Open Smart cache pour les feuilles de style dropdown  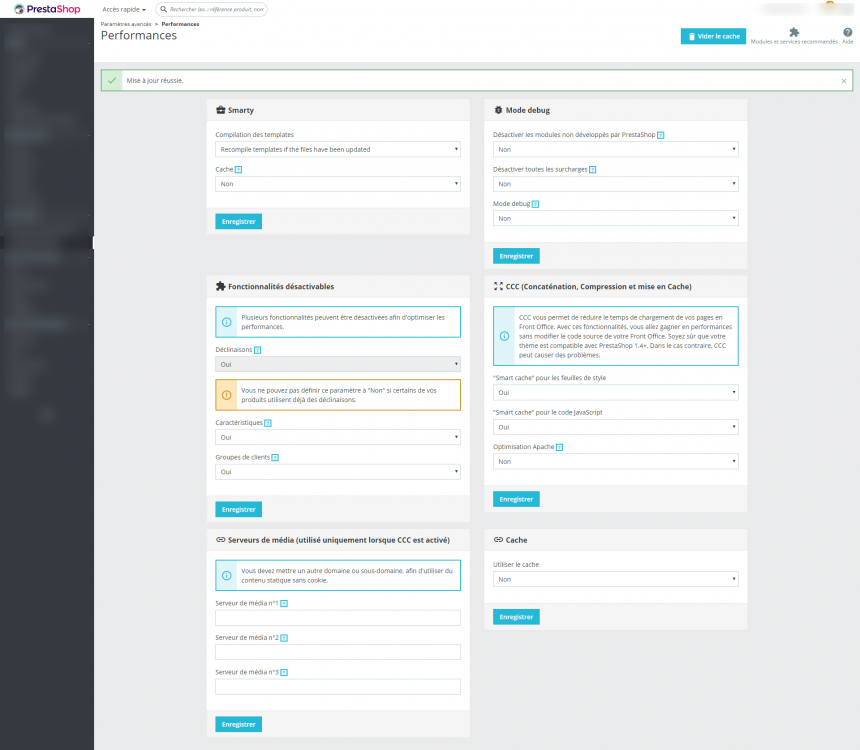click(615, 392)
